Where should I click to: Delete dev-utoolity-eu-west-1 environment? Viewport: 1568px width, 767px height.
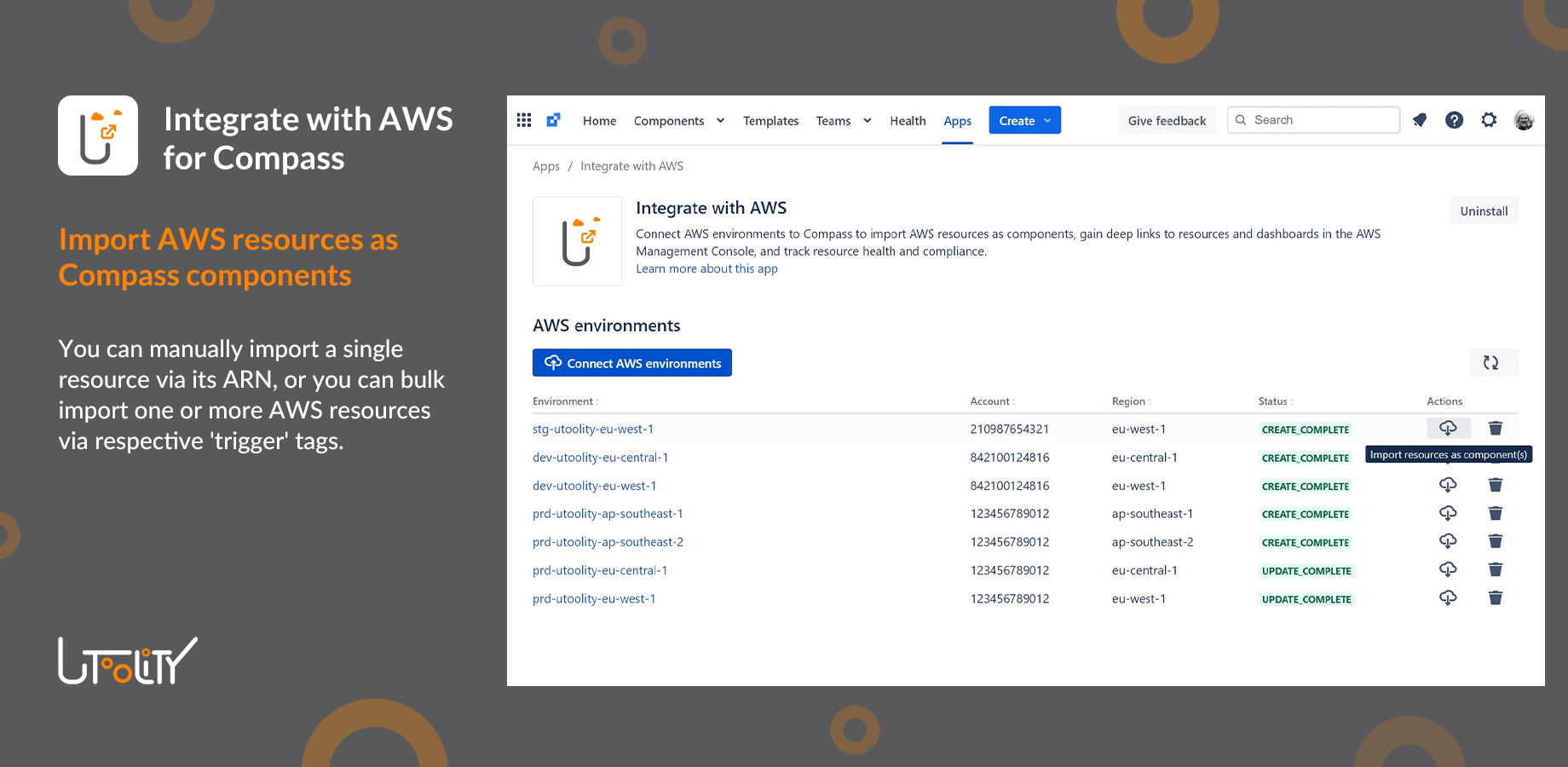tap(1496, 485)
